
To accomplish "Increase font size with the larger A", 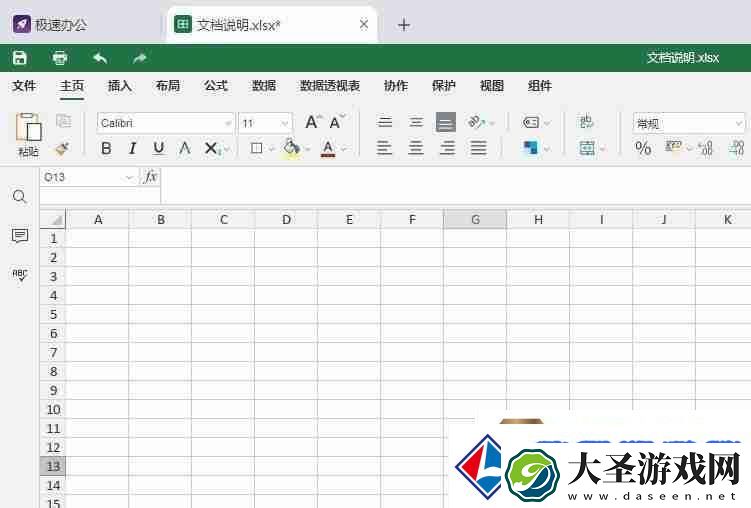I will pos(312,122).
